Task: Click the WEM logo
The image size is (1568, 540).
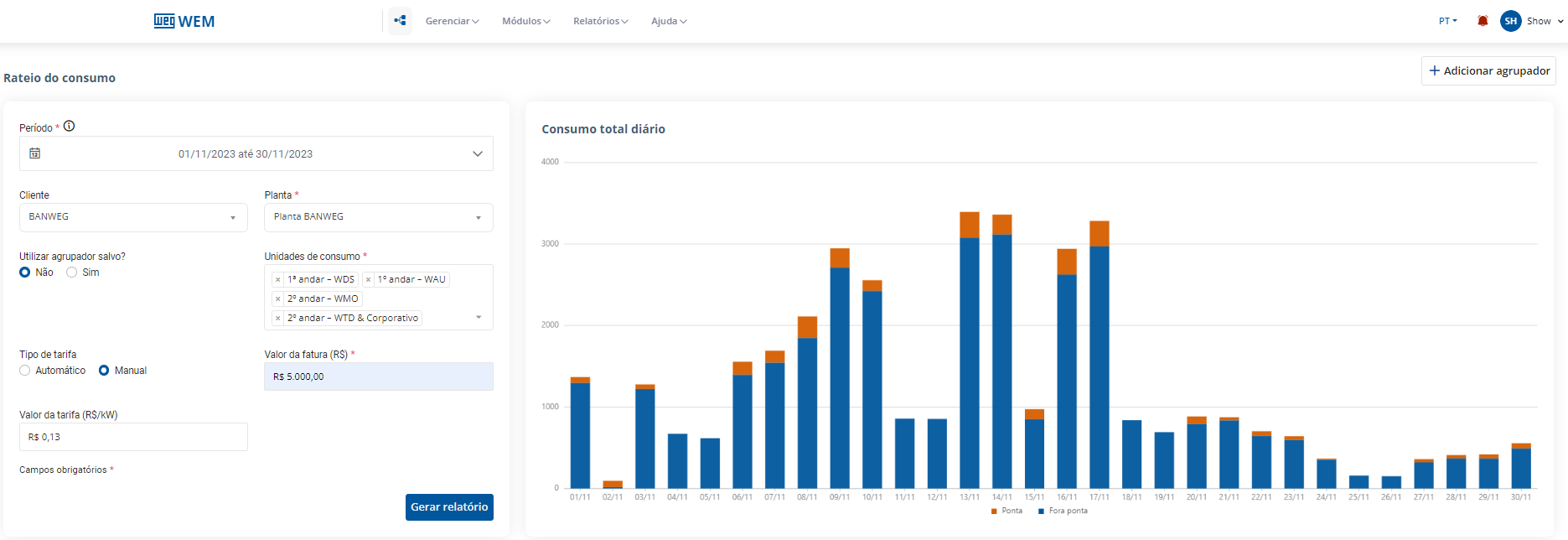Action: (x=184, y=21)
